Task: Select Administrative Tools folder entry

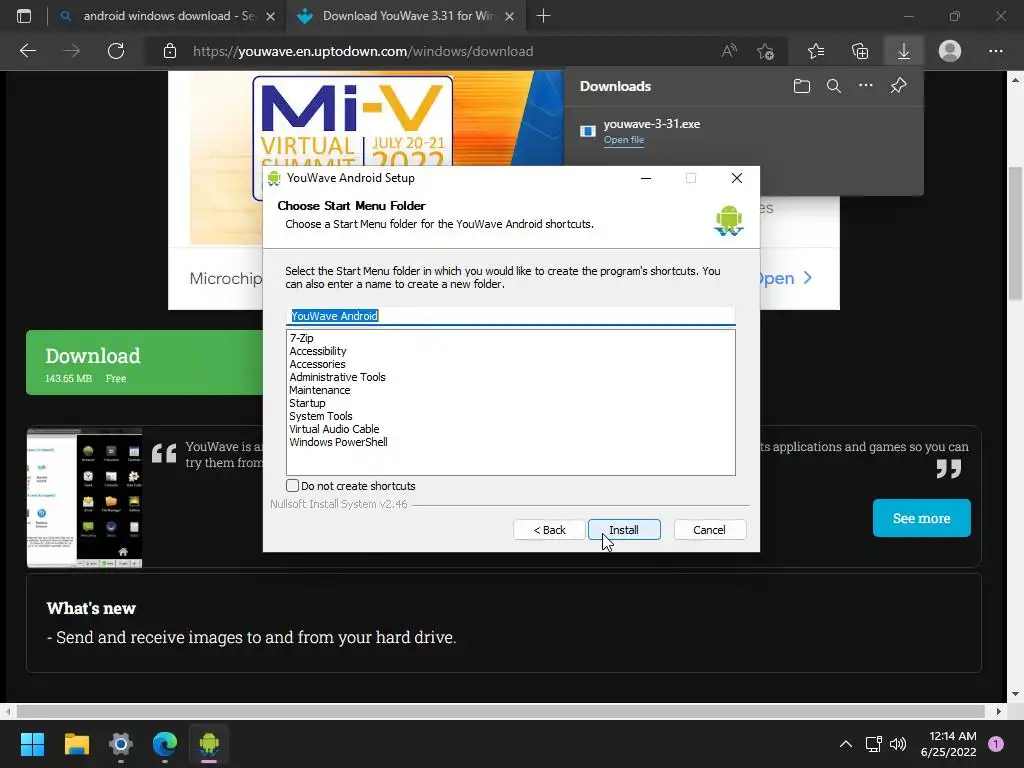Action: point(337,377)
